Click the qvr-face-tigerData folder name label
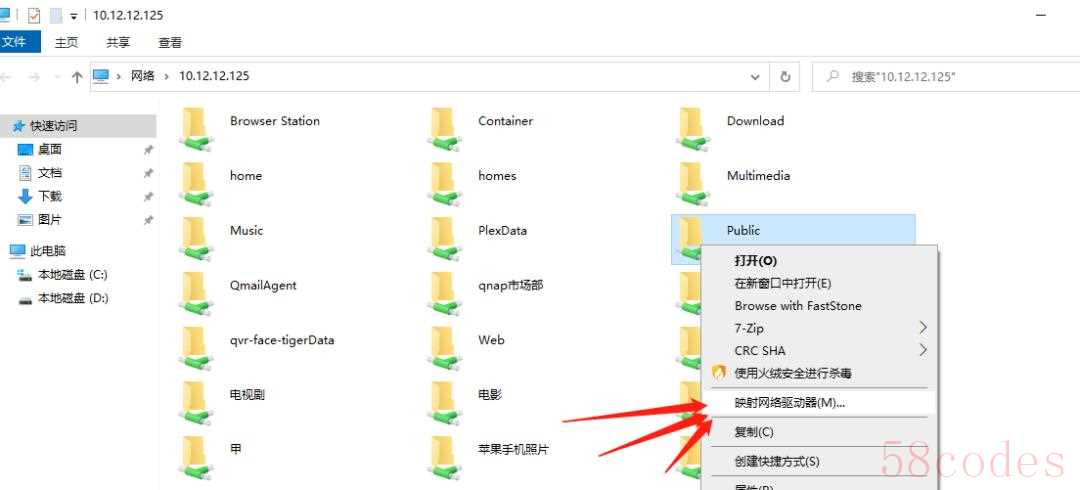This screenshot has height=490, width=1080. [x=282, y=340]
